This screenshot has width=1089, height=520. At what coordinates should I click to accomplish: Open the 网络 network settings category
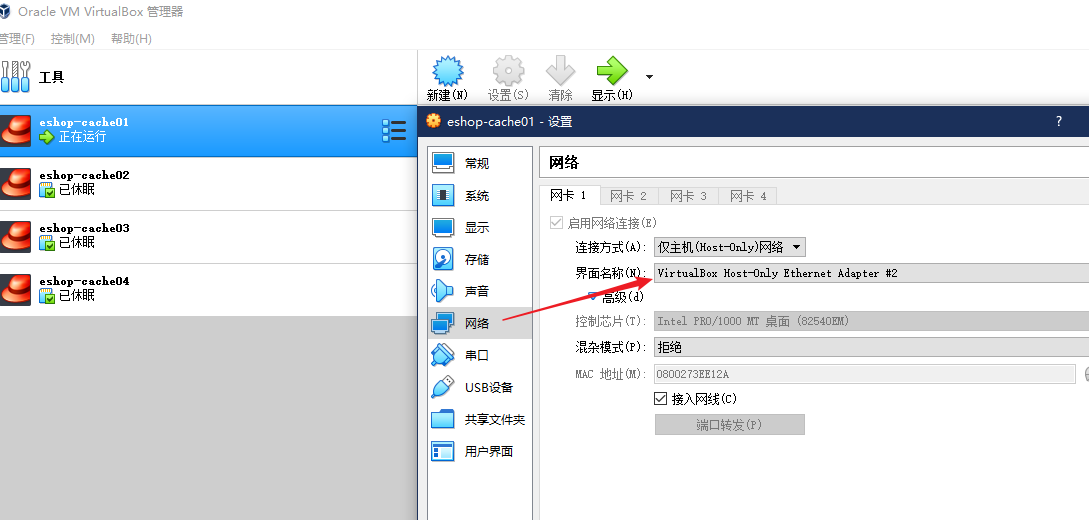point(480,324)
